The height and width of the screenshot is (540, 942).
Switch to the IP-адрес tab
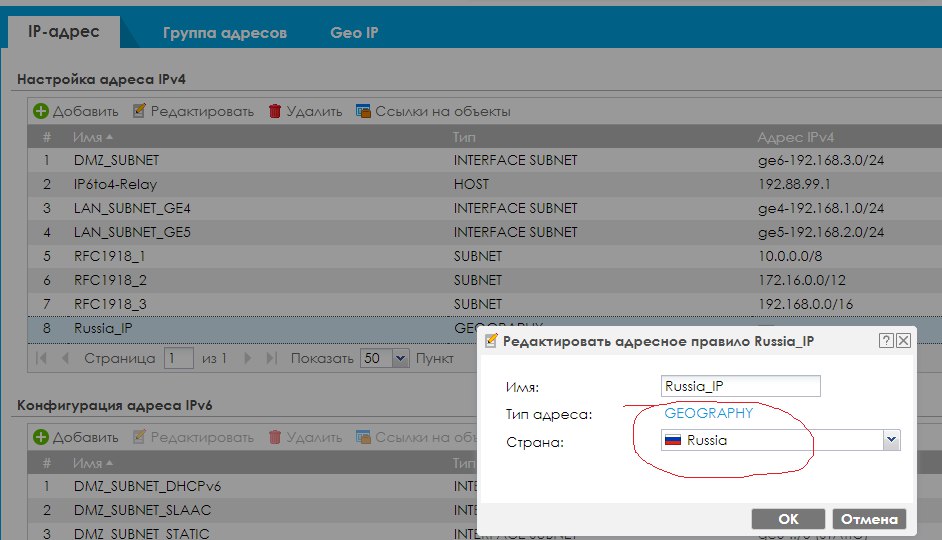63,32
